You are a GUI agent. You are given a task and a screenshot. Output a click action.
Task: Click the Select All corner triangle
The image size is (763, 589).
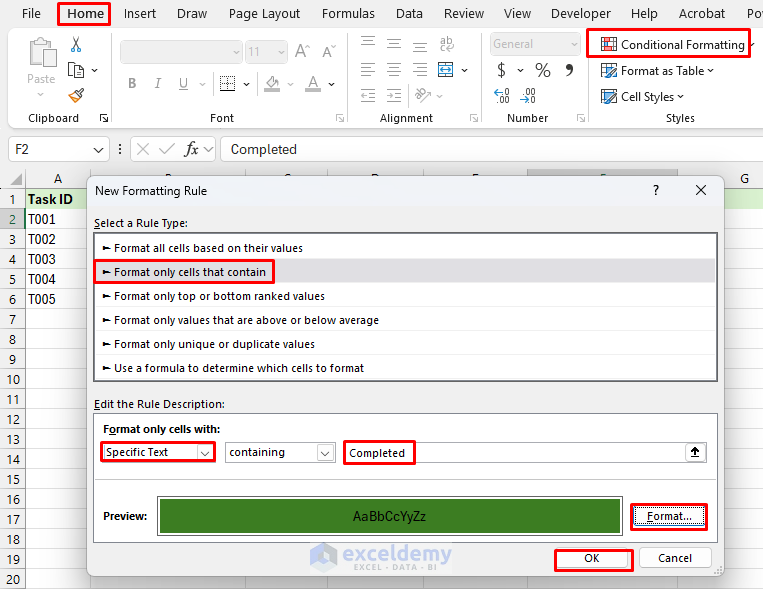[16, 179]
